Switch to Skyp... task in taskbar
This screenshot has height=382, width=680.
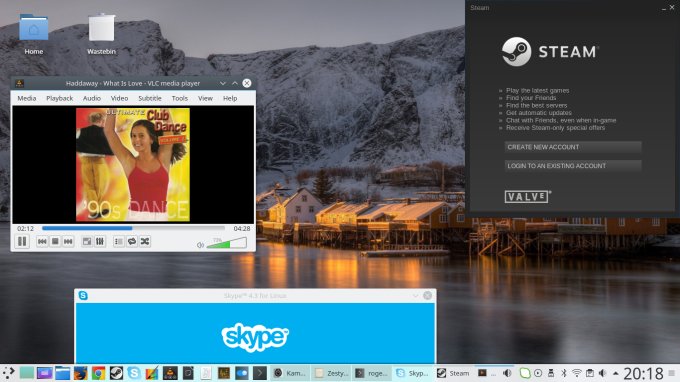pyautogui.click(x=413, y=373)
